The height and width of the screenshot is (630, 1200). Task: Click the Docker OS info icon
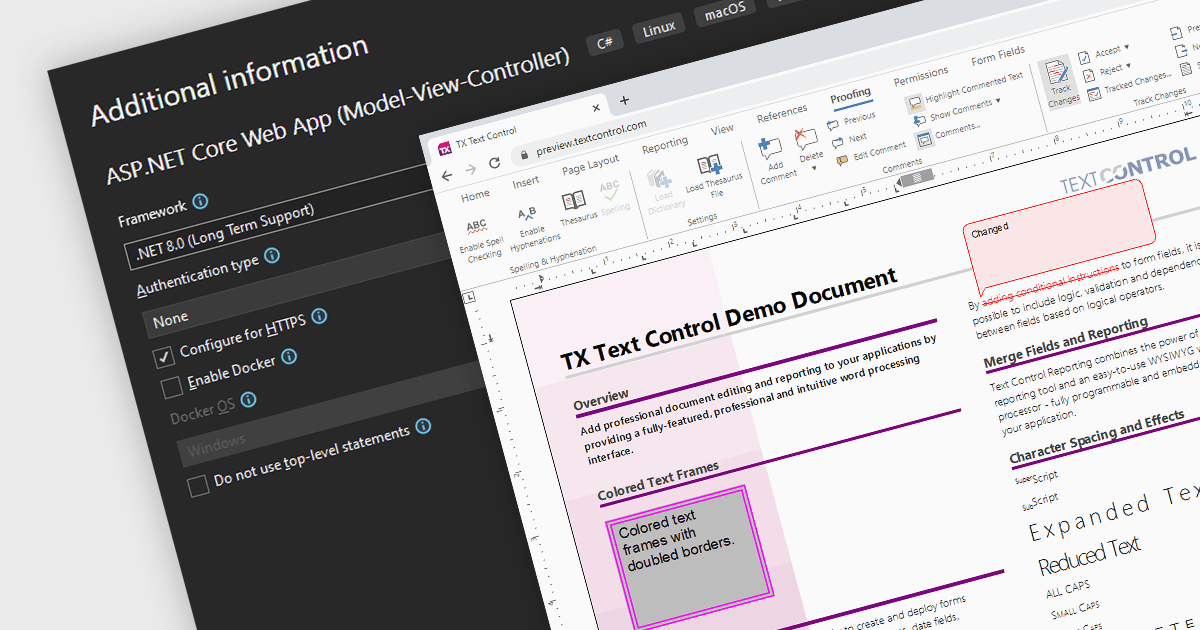pos(248,399)
